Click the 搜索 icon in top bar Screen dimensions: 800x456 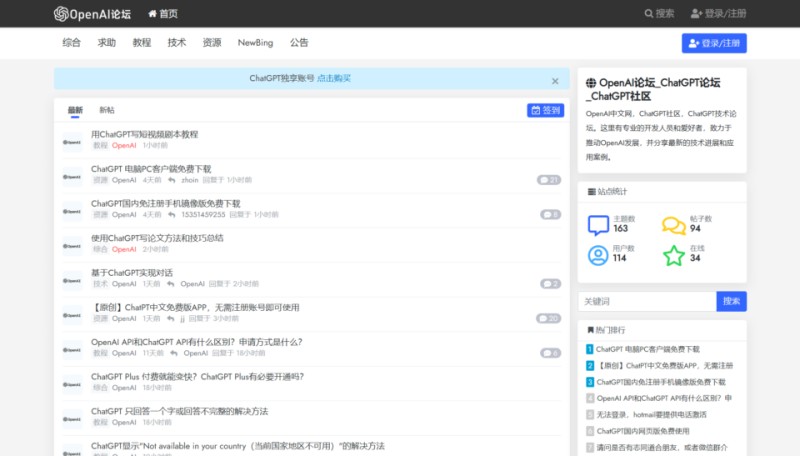pyautogui.click(x=659, y=14)
